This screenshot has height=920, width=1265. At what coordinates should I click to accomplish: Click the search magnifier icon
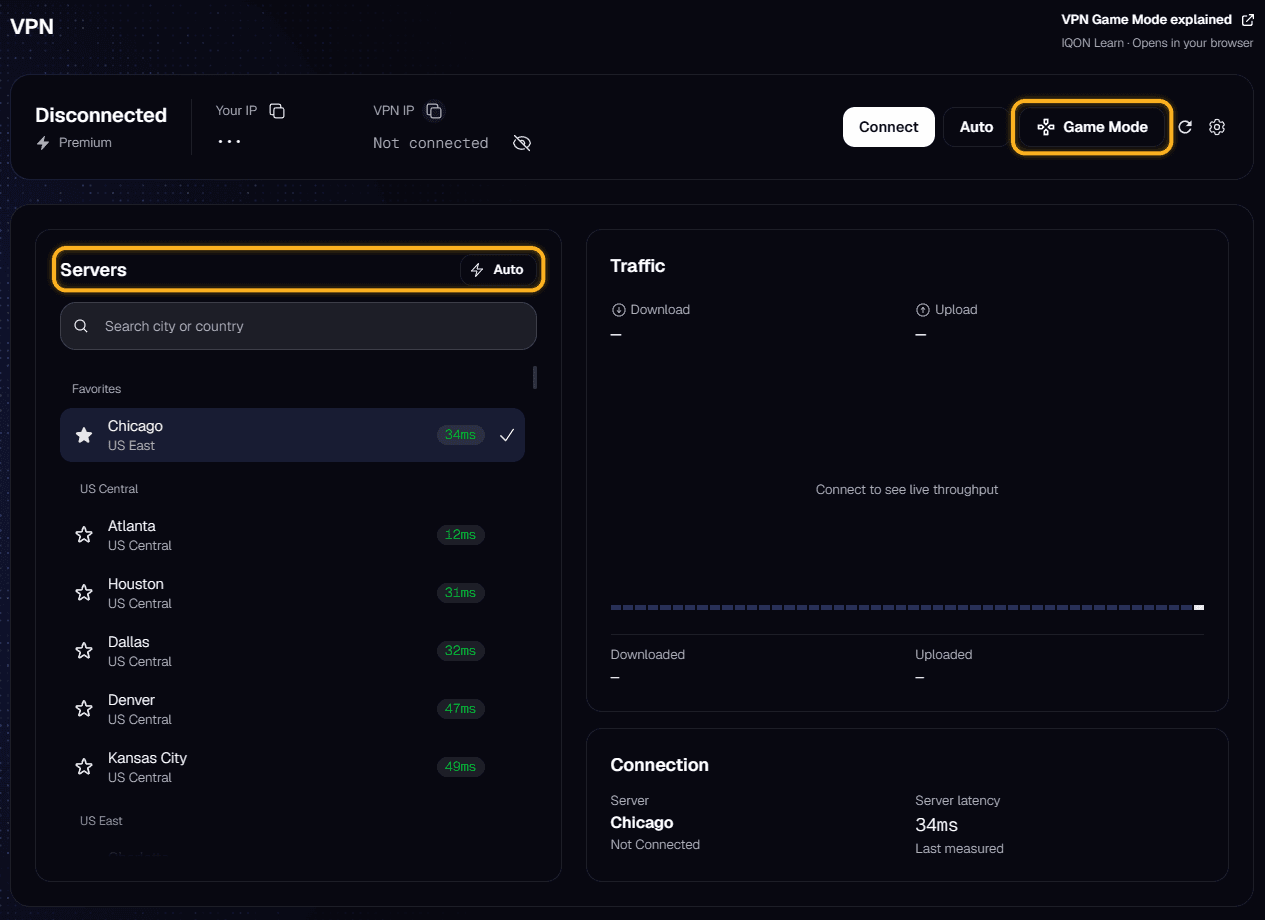coord(81,326)
